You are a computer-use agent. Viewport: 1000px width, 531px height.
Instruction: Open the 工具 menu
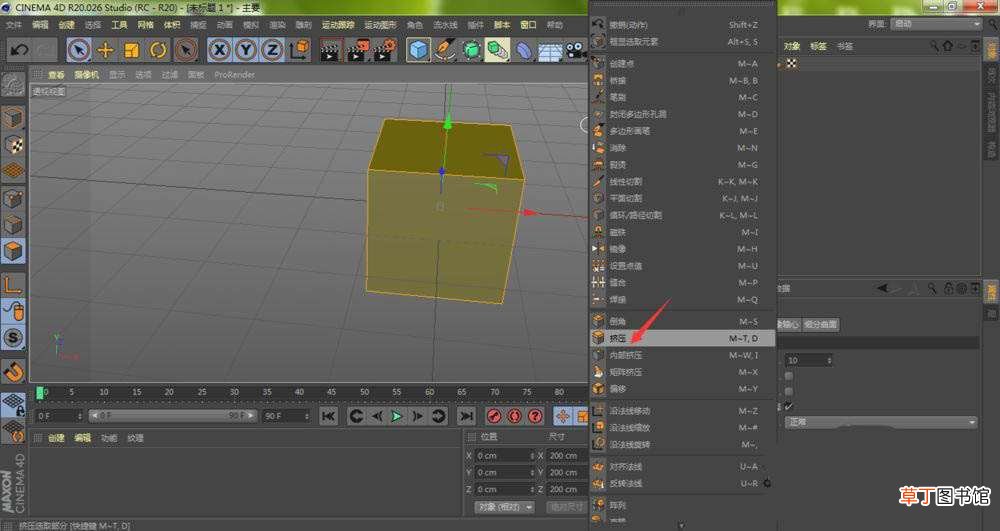(x=119, y=25)
